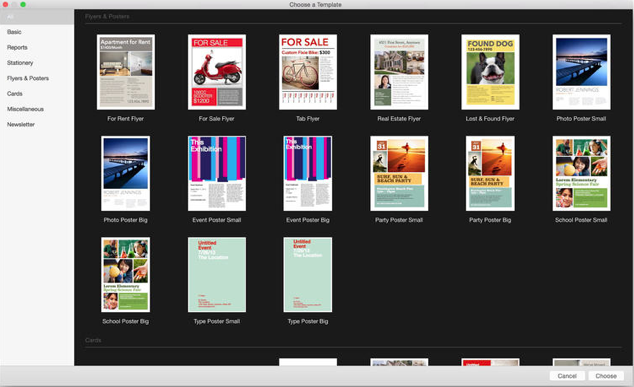Show the Stationery templates category
This screenshot has width=634, height=387.
pyautogui.click(x=20, y=63)
